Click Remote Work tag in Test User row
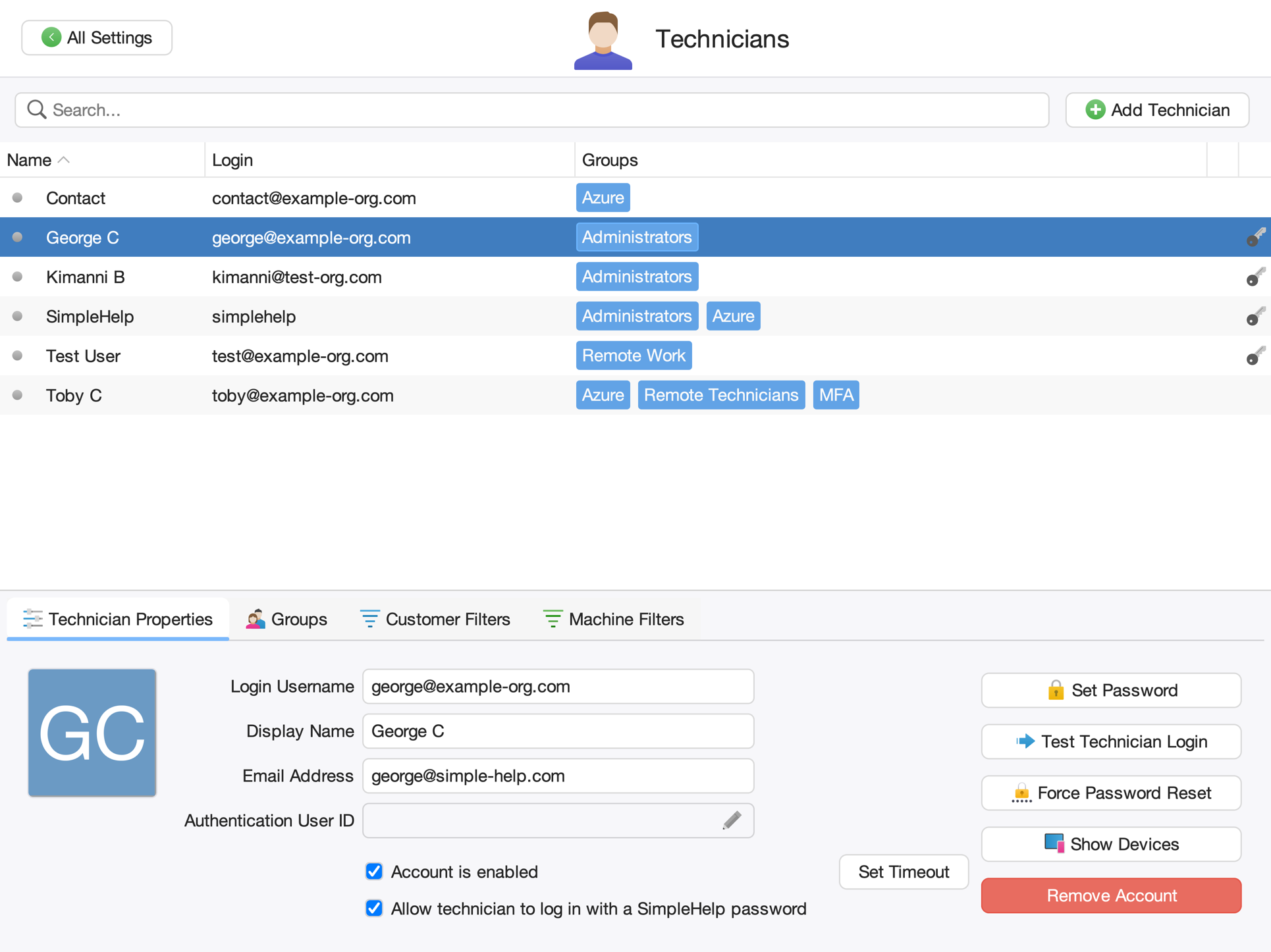This screenshot has width=1271, height=952. point(634,356)
